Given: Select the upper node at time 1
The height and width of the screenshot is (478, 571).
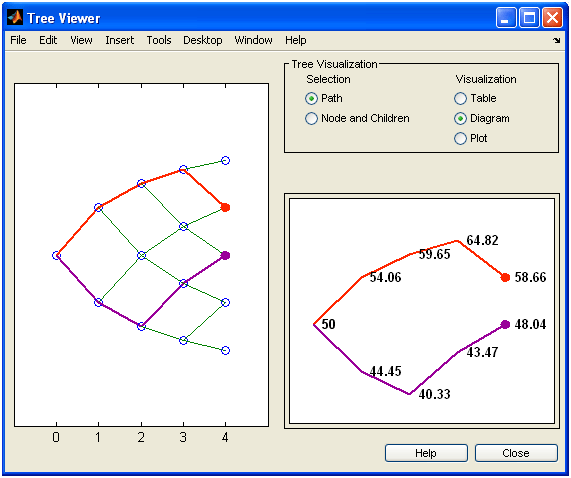Looking at the screenshot, I should pyautogui.click(x=98, y=208).
